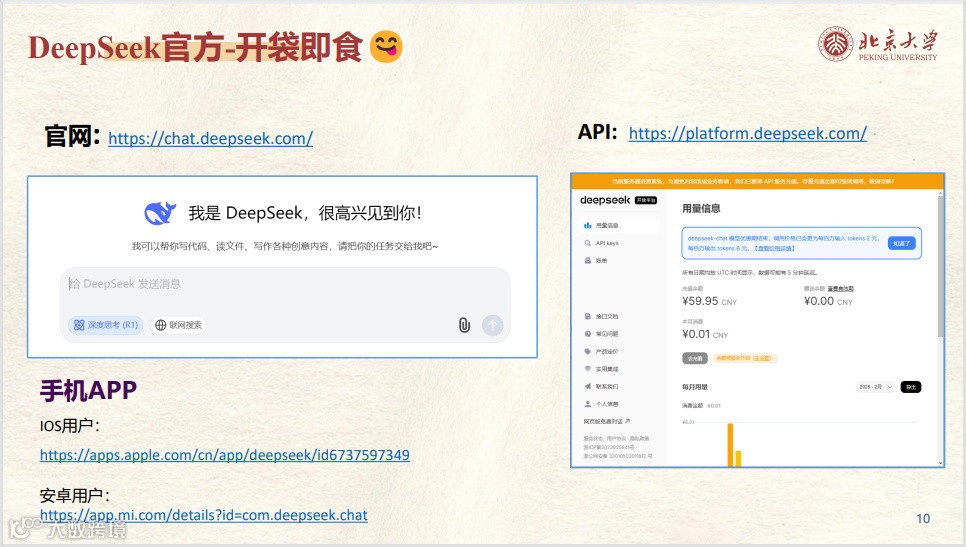This screenshot has width=966, height=547.
Task: Click the black 导出 export button
Action: point(911,387)
